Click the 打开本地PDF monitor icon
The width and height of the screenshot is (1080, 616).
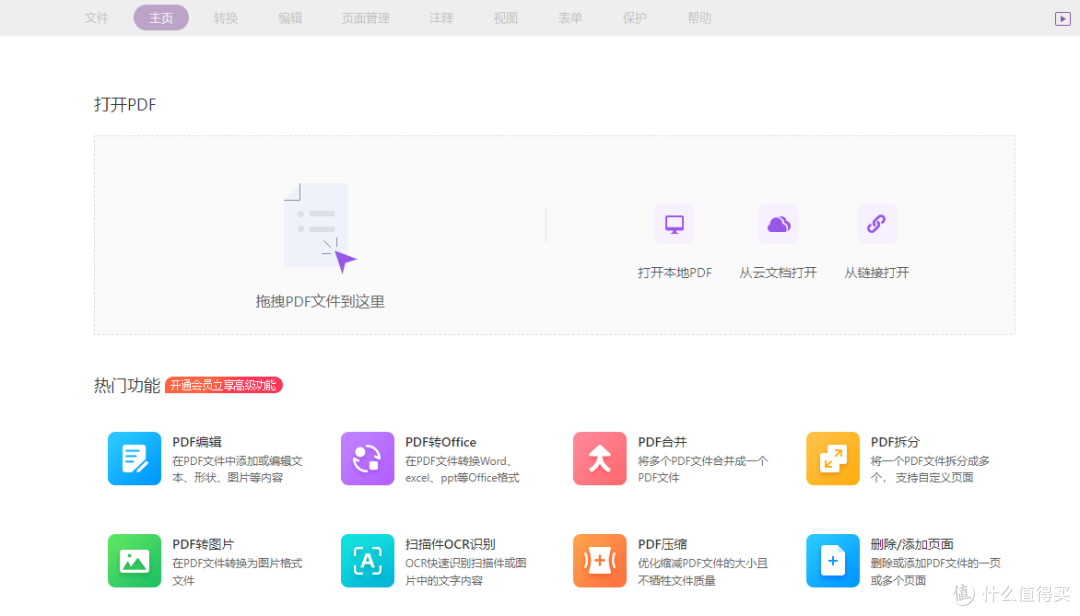(x=674, y=223)
